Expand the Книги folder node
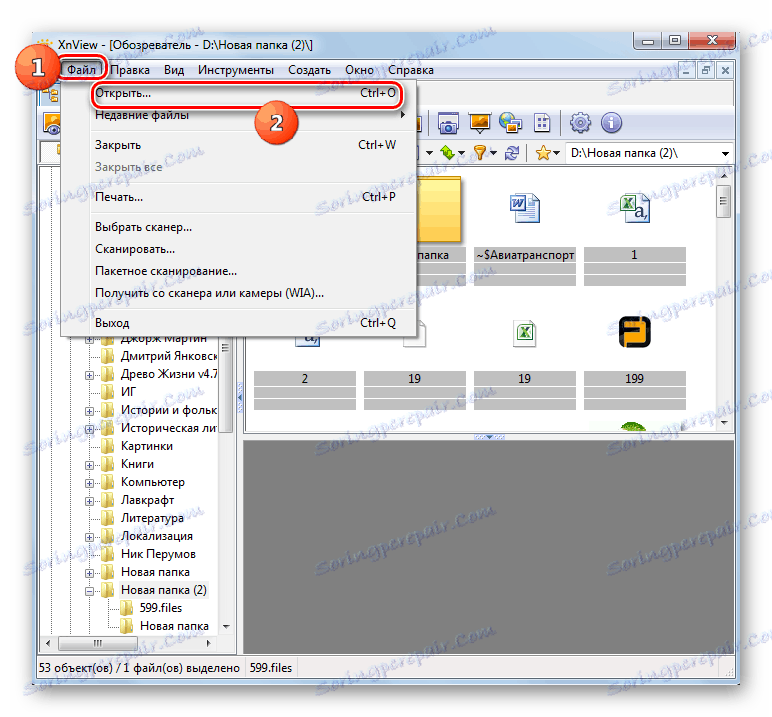Viewport: 772px width, 717px height. tap(89, 465)
